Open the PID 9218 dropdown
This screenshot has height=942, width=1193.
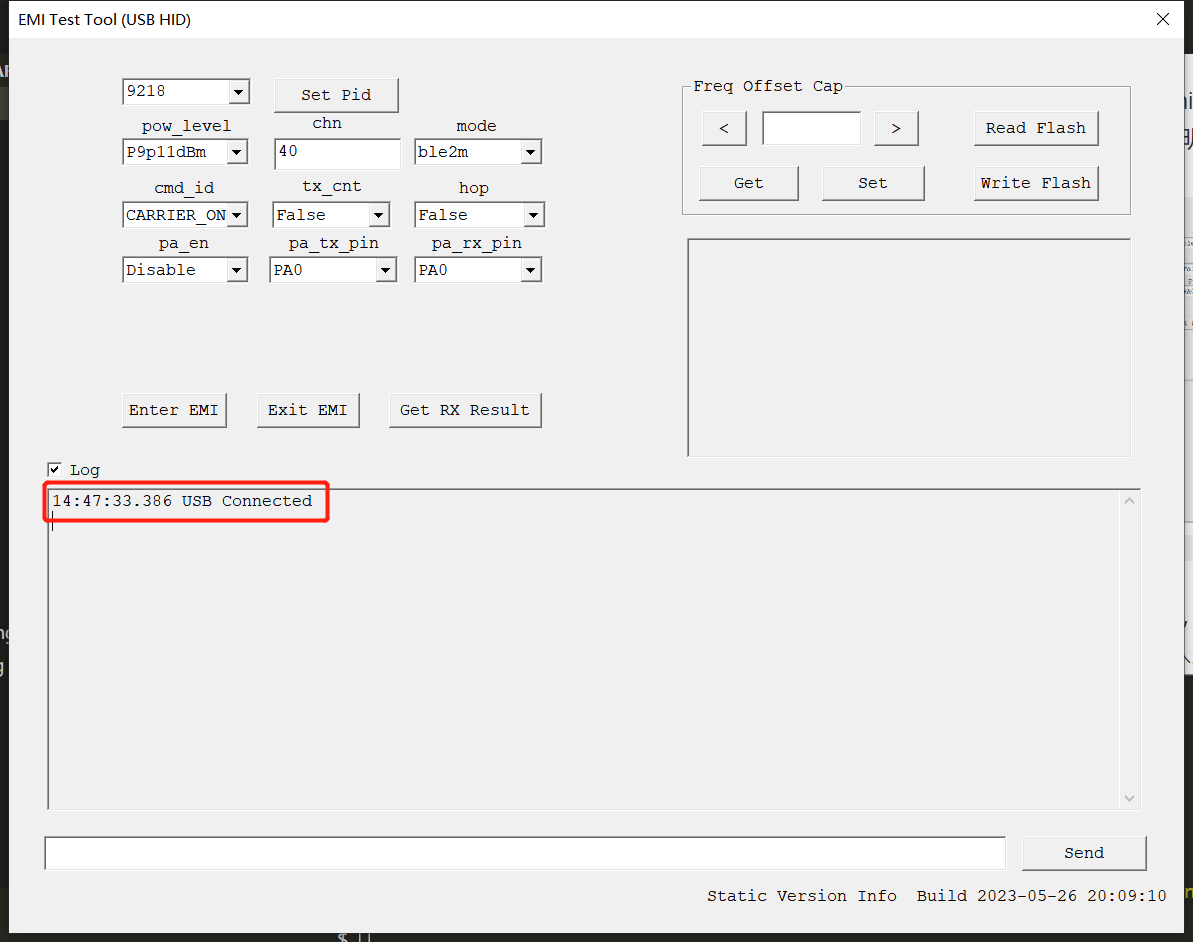click(238, 92)
